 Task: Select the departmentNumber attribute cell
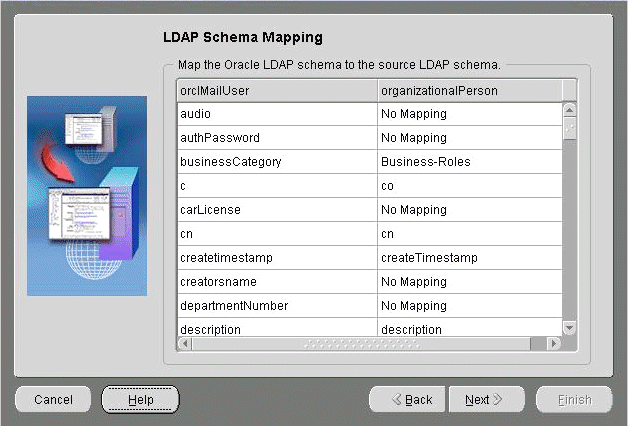(277, 306)
